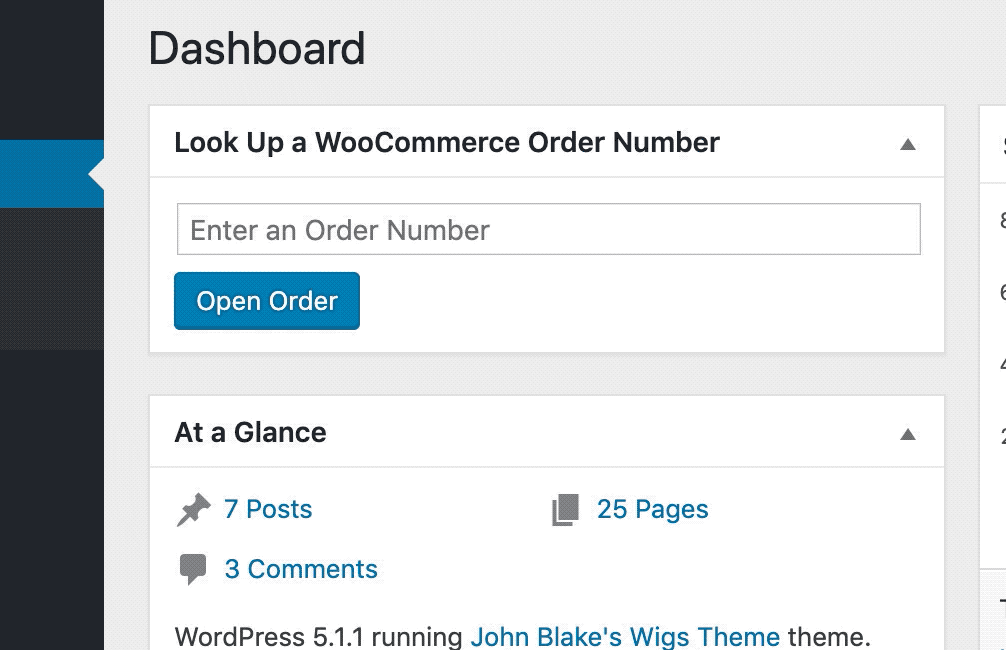
Task: Collapse the WooCommerce Order Number widget
Action: tap(907, 143)
